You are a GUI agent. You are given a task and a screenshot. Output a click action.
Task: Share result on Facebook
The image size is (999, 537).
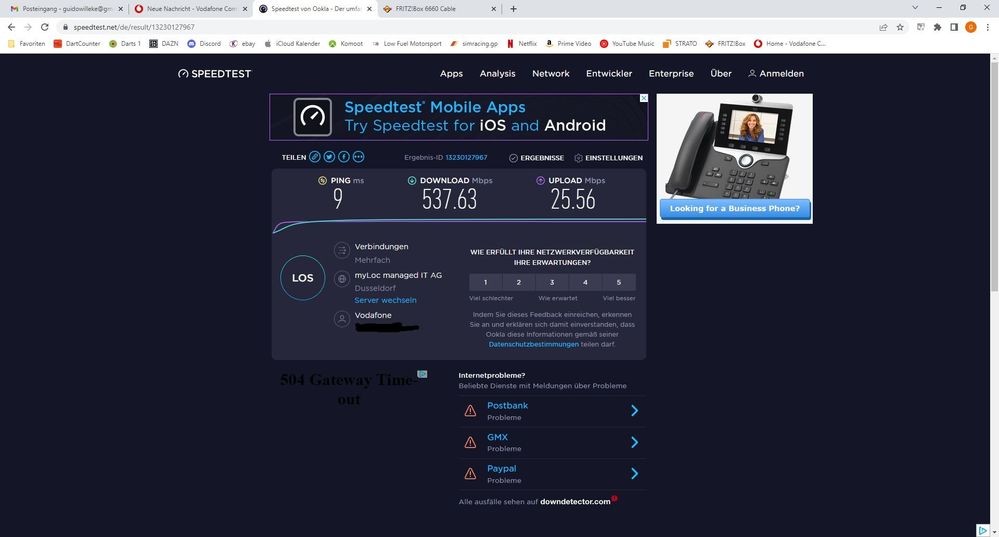pyautogui.click(x=344, y=157)
